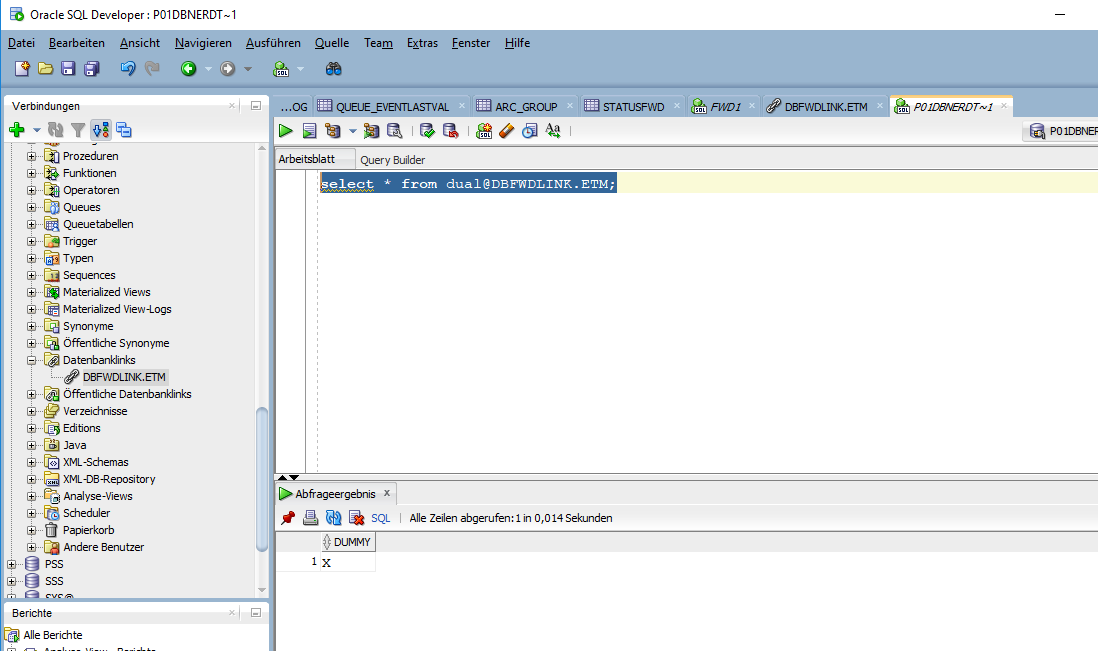Switch to the STATUSFWD tab
Viewport: 1098px width, 651px height.
[625, 106]
